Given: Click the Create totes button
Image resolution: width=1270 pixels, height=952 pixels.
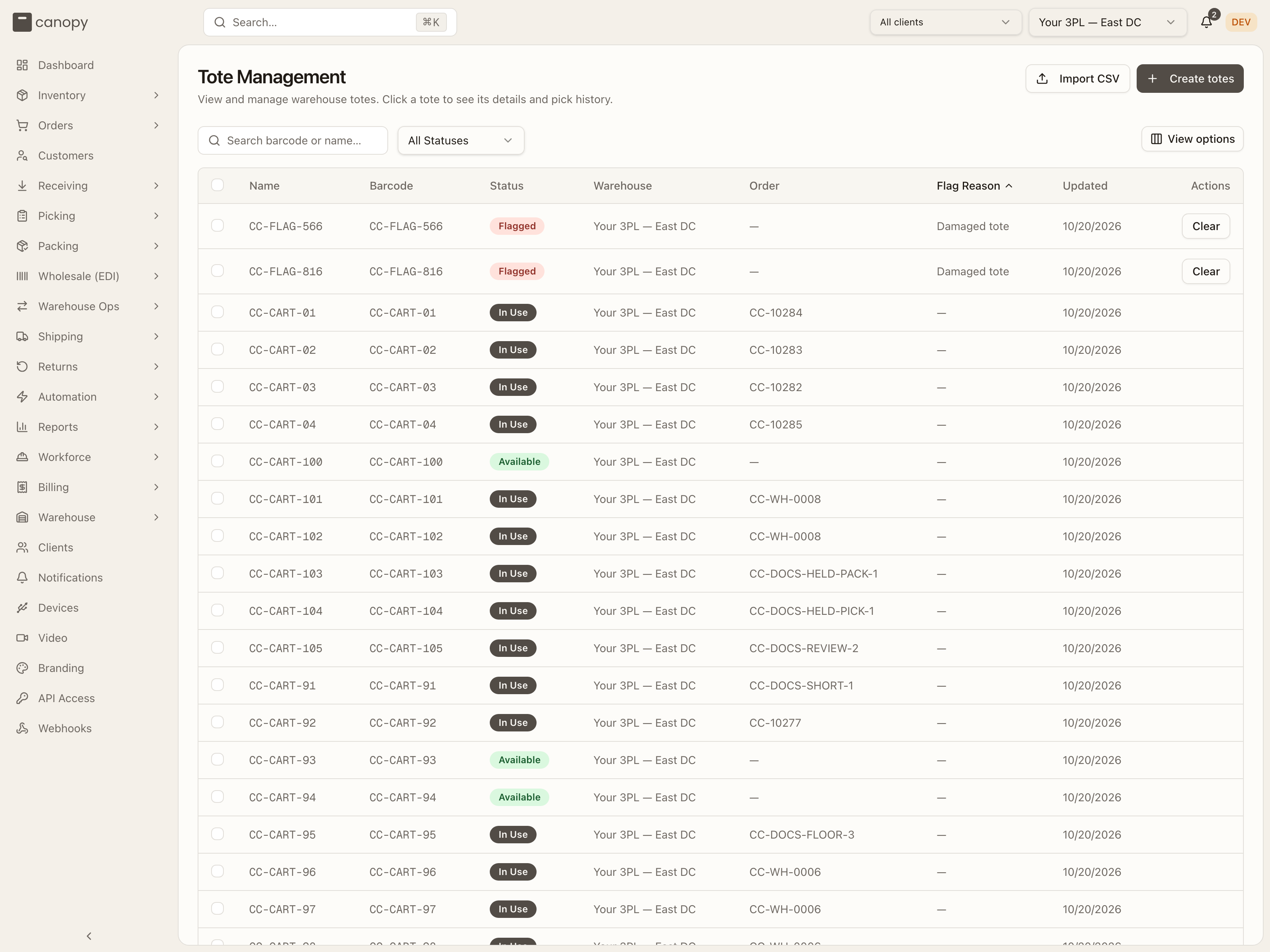Looking at the screenshot, I should 1189,79.
